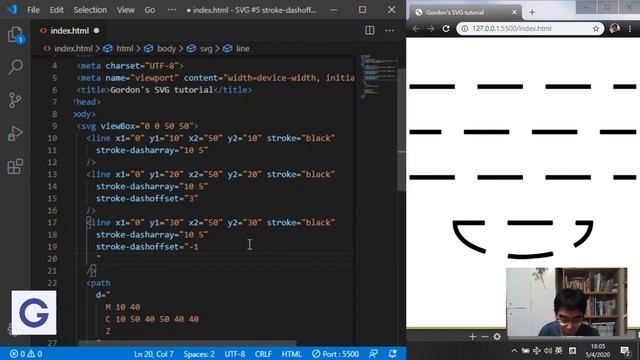Go back in the browser
The image size is (640, 360).
coord(416,29)
